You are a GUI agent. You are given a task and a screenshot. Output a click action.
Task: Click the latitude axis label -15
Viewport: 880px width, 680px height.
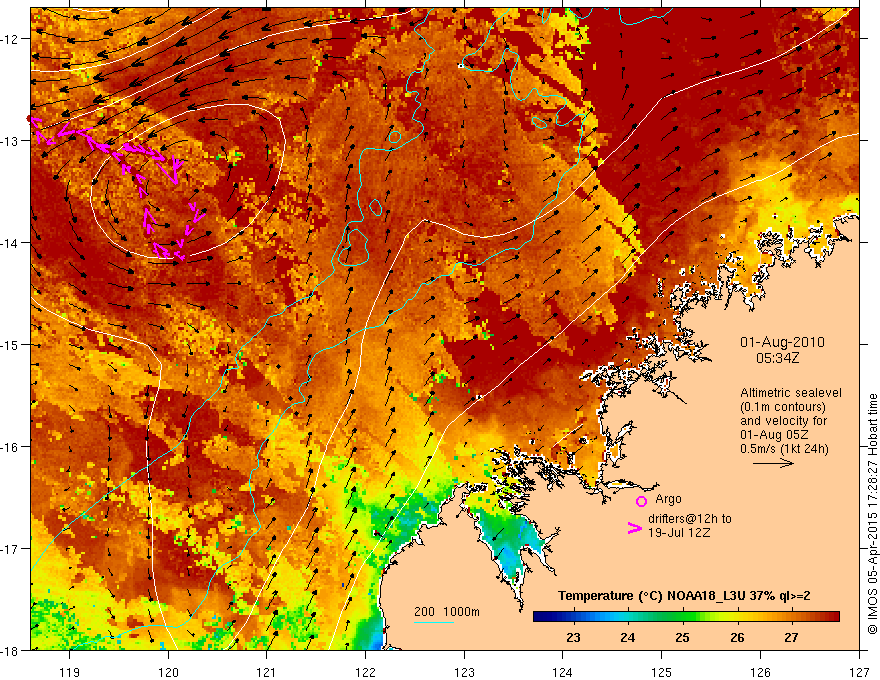11,345
